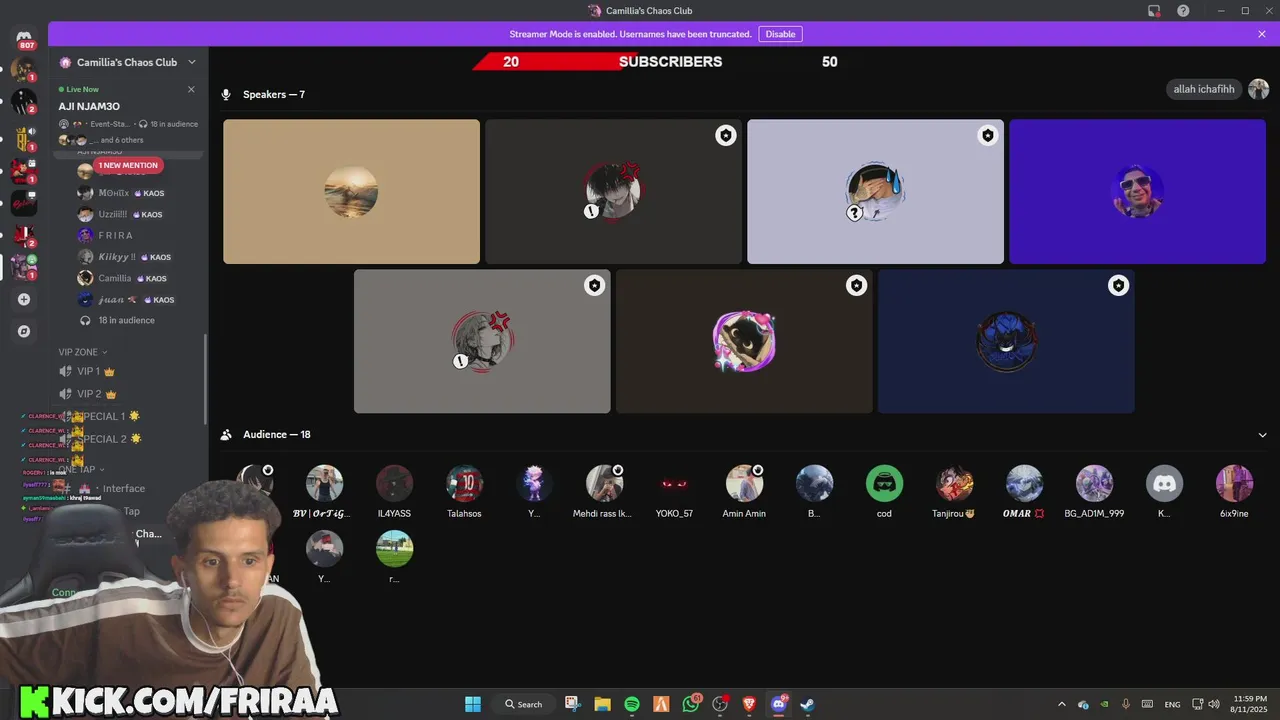Click the Speakers — 7 heading

click(x=274, y=95)
